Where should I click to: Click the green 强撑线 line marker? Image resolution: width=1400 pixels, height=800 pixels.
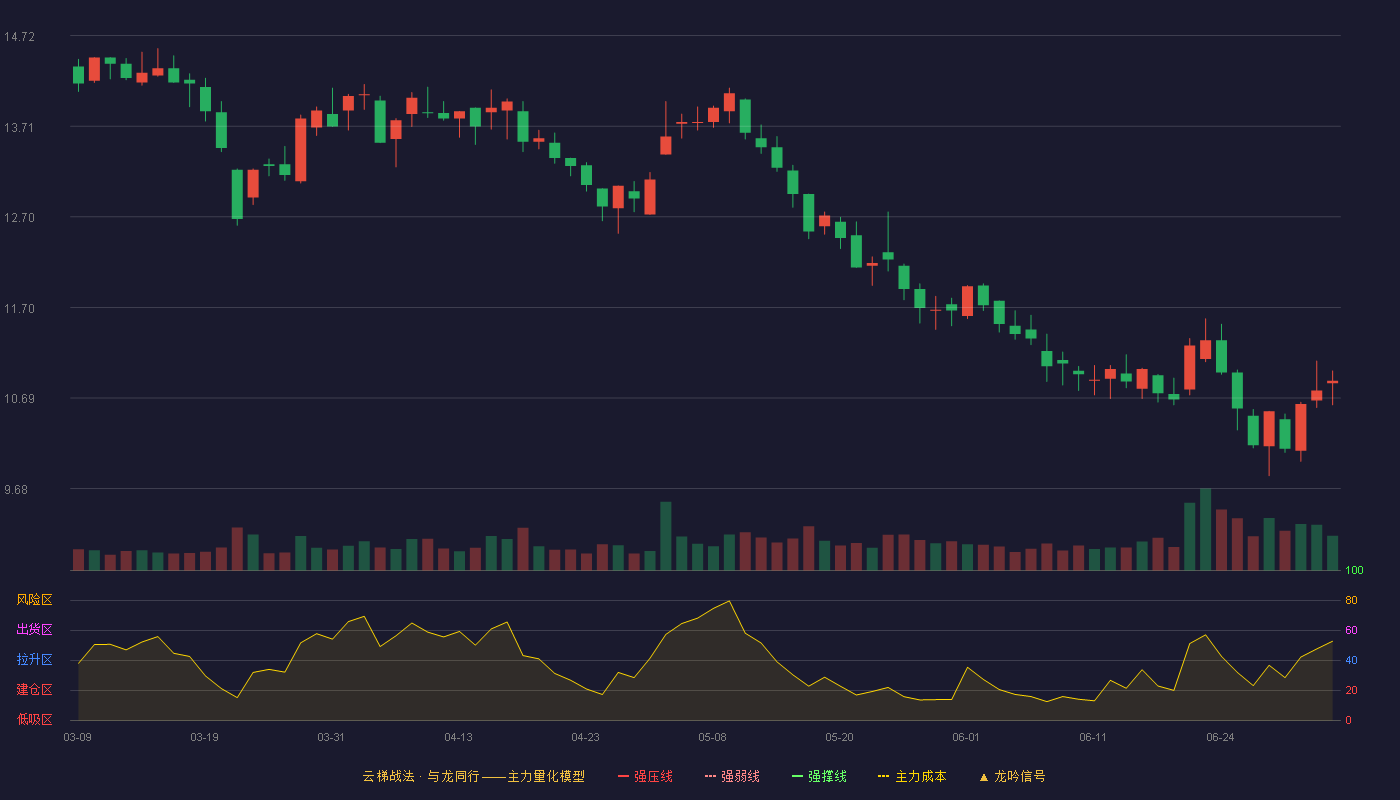point(798,777)
